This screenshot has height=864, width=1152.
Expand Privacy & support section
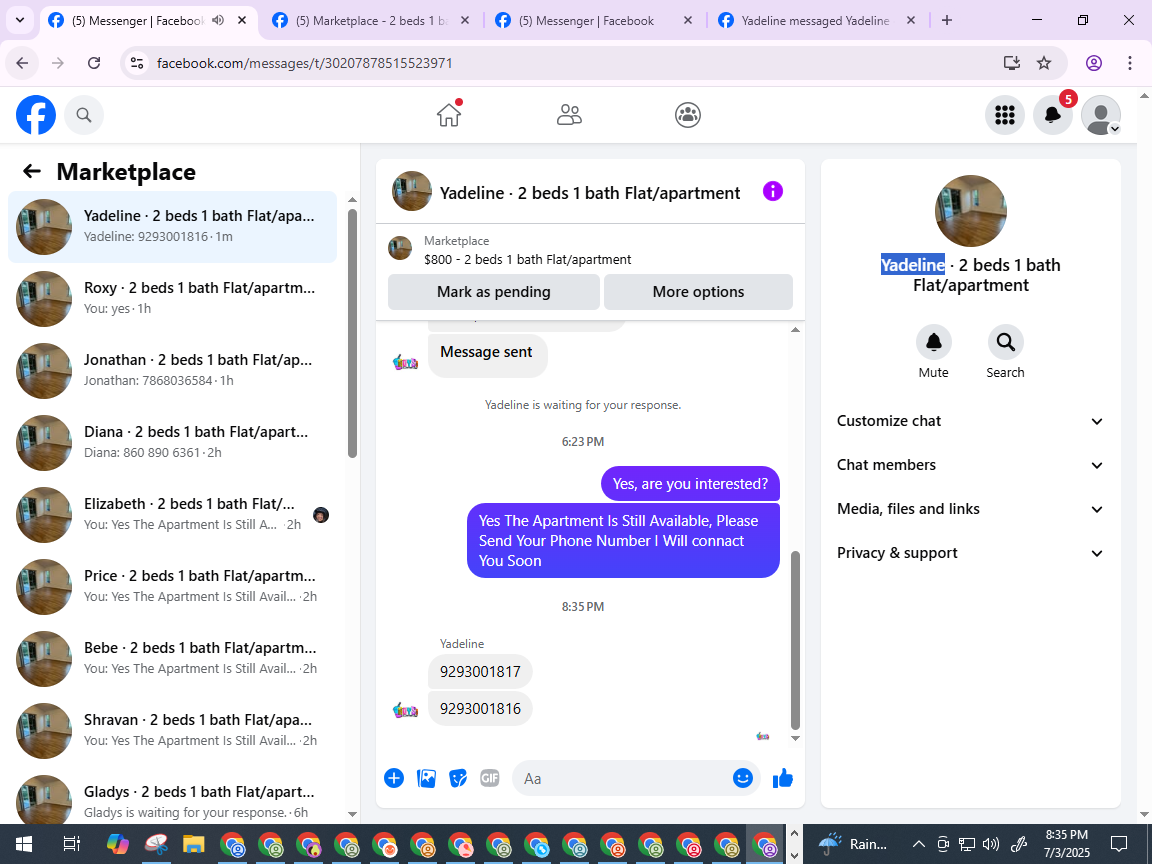[x=971, y=553]
